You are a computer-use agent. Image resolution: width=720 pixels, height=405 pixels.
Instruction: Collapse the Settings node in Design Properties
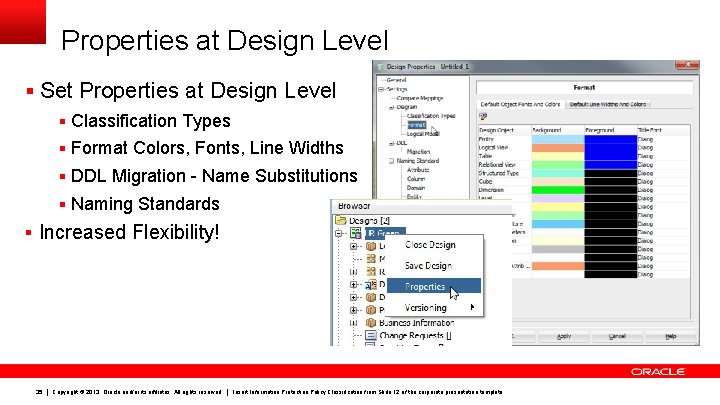[381, 89]
